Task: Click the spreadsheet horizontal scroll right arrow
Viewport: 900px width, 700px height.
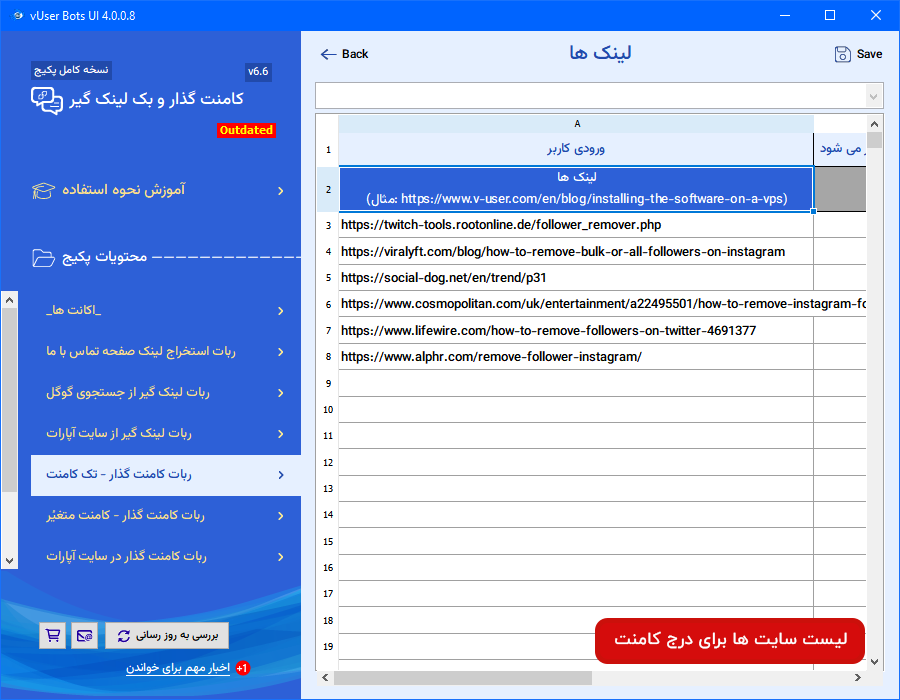Action: tap(858, 678)
